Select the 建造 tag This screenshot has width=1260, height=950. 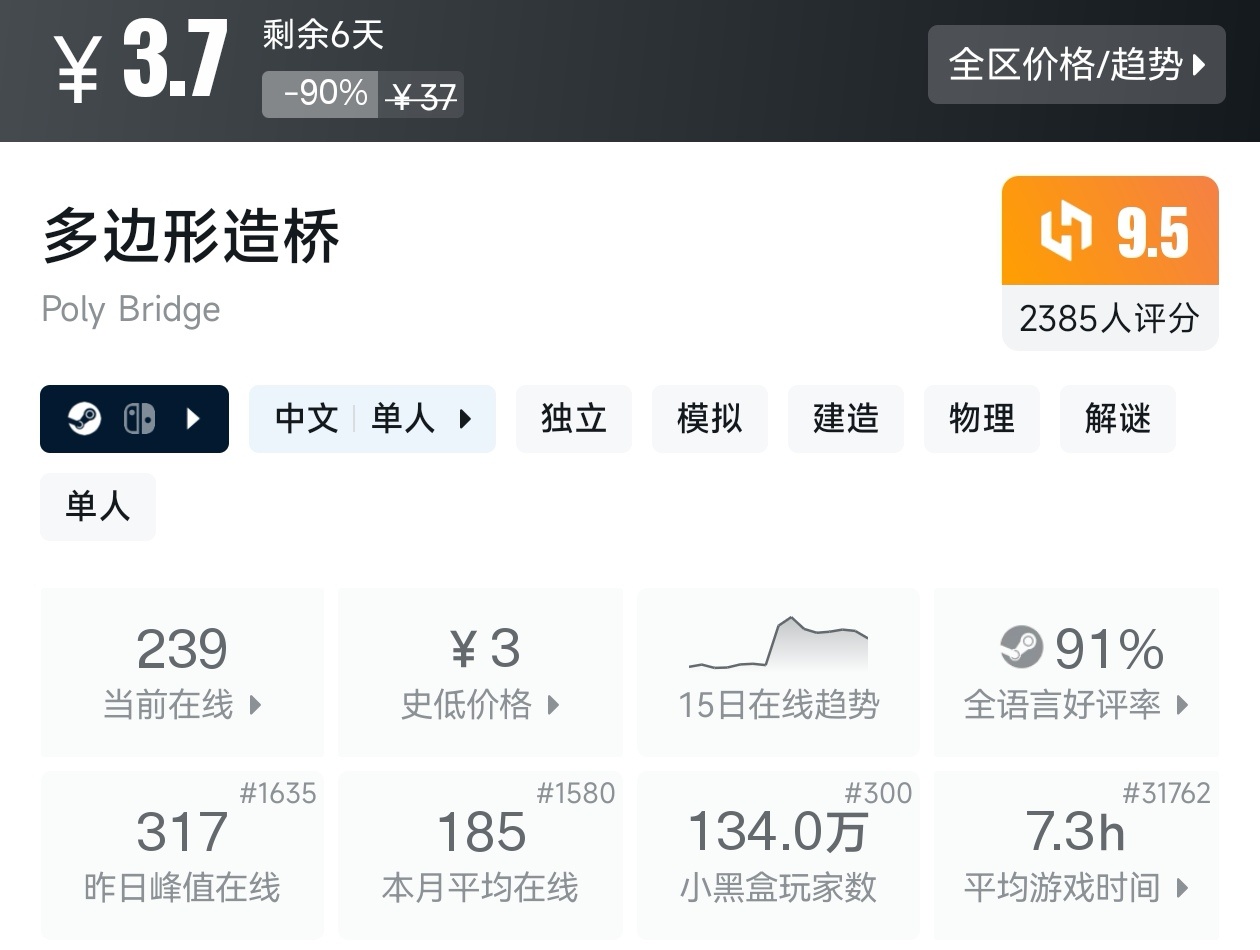846,419
